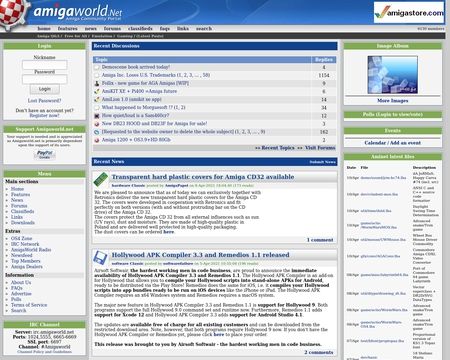Open features in the top navigation
Image resolution: width=450 pixels, height=360 pixels.
coord(68,29)
